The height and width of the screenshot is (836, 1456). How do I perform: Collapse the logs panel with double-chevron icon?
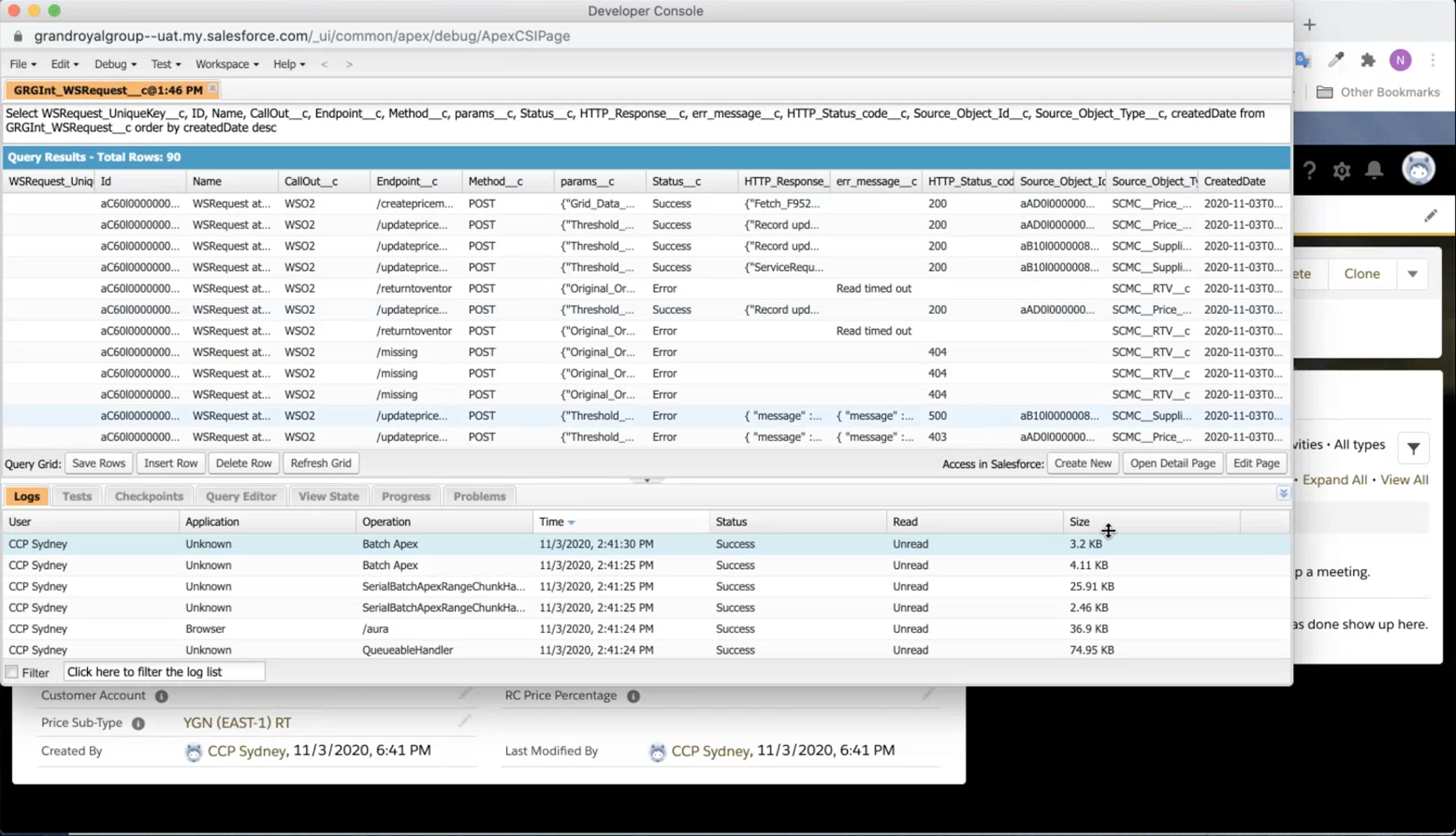click(x=1282, y=494)
